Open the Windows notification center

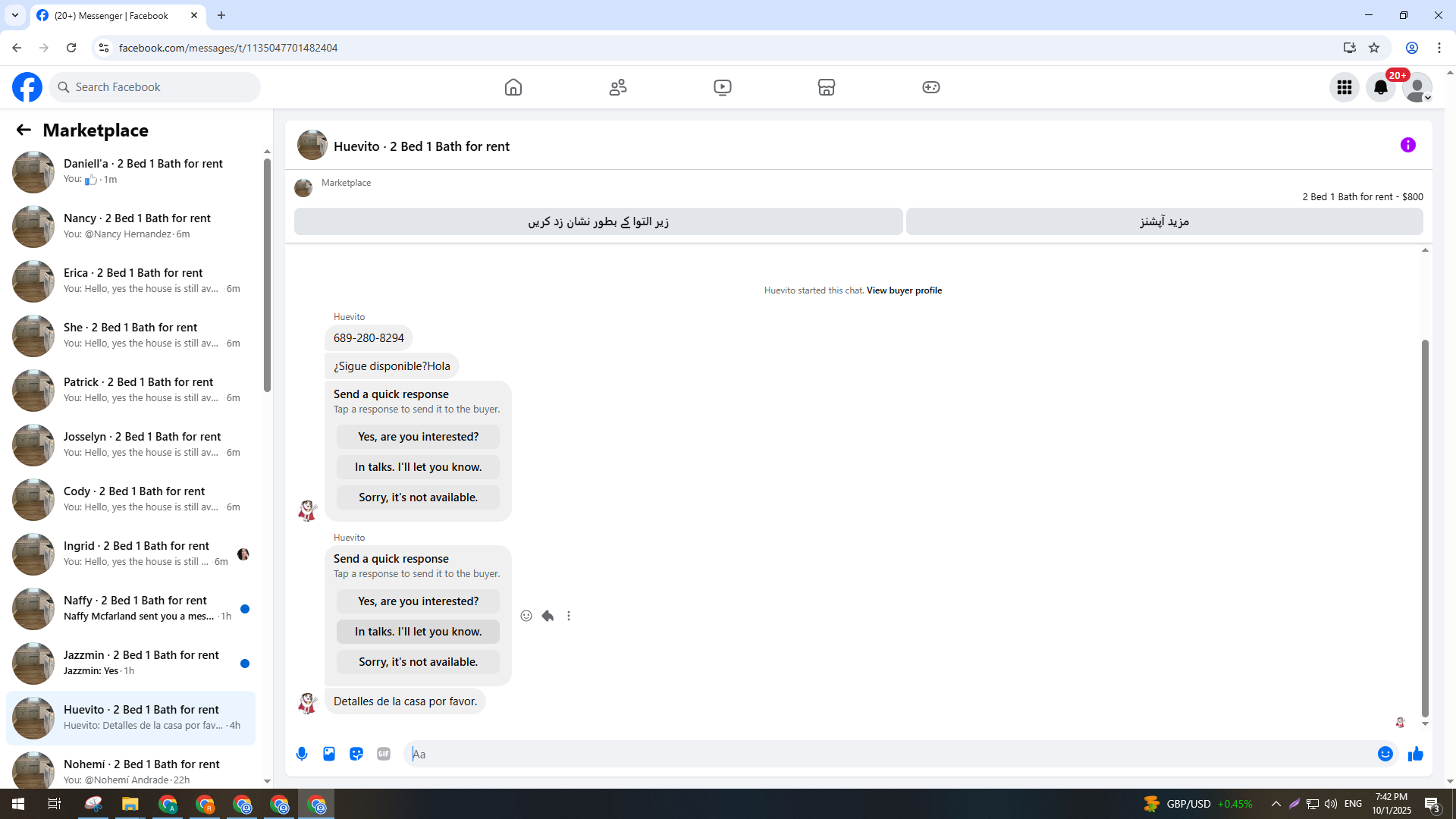[x=1432, y=804]
